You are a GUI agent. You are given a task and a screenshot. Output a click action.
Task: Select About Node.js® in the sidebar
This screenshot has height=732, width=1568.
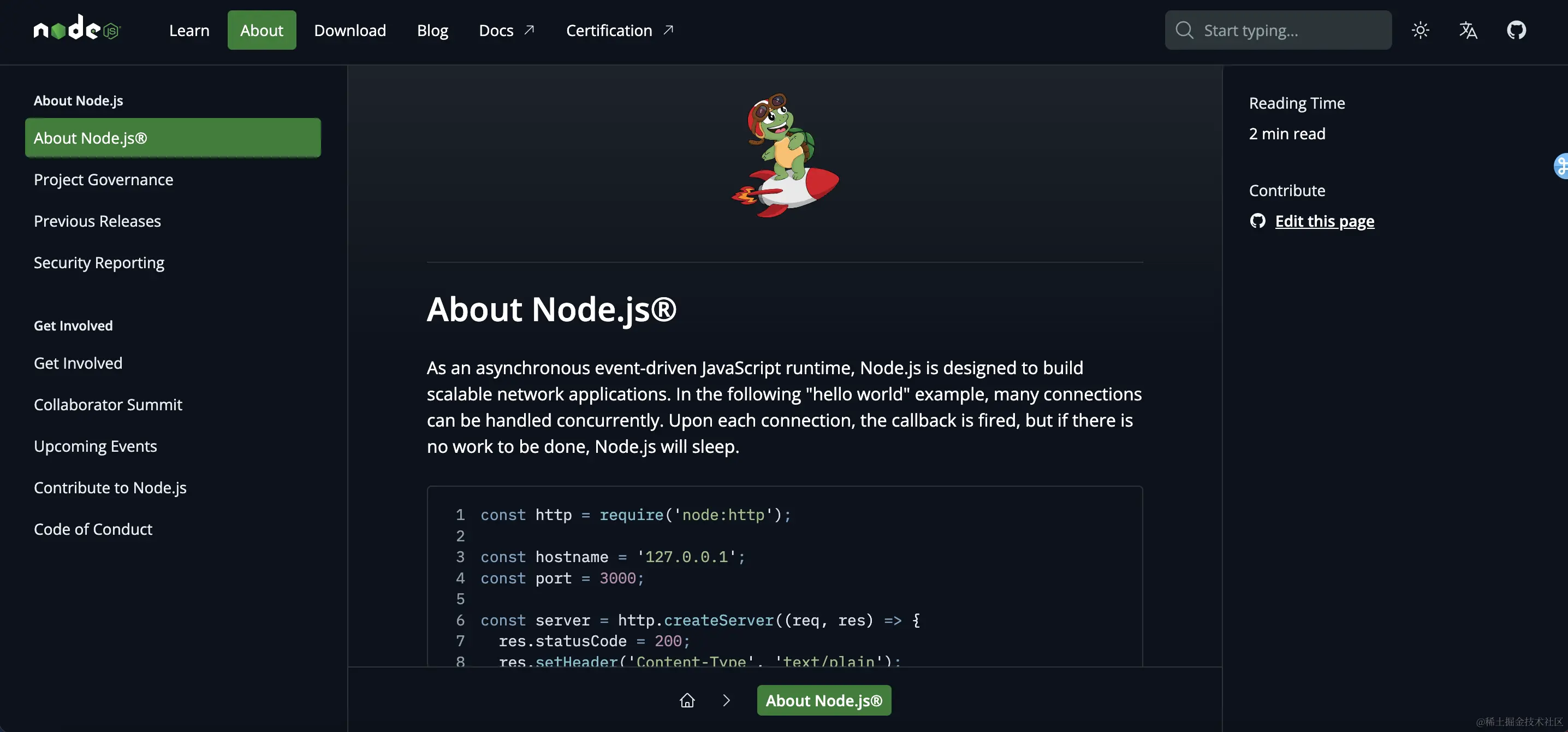tap(173, 138)
